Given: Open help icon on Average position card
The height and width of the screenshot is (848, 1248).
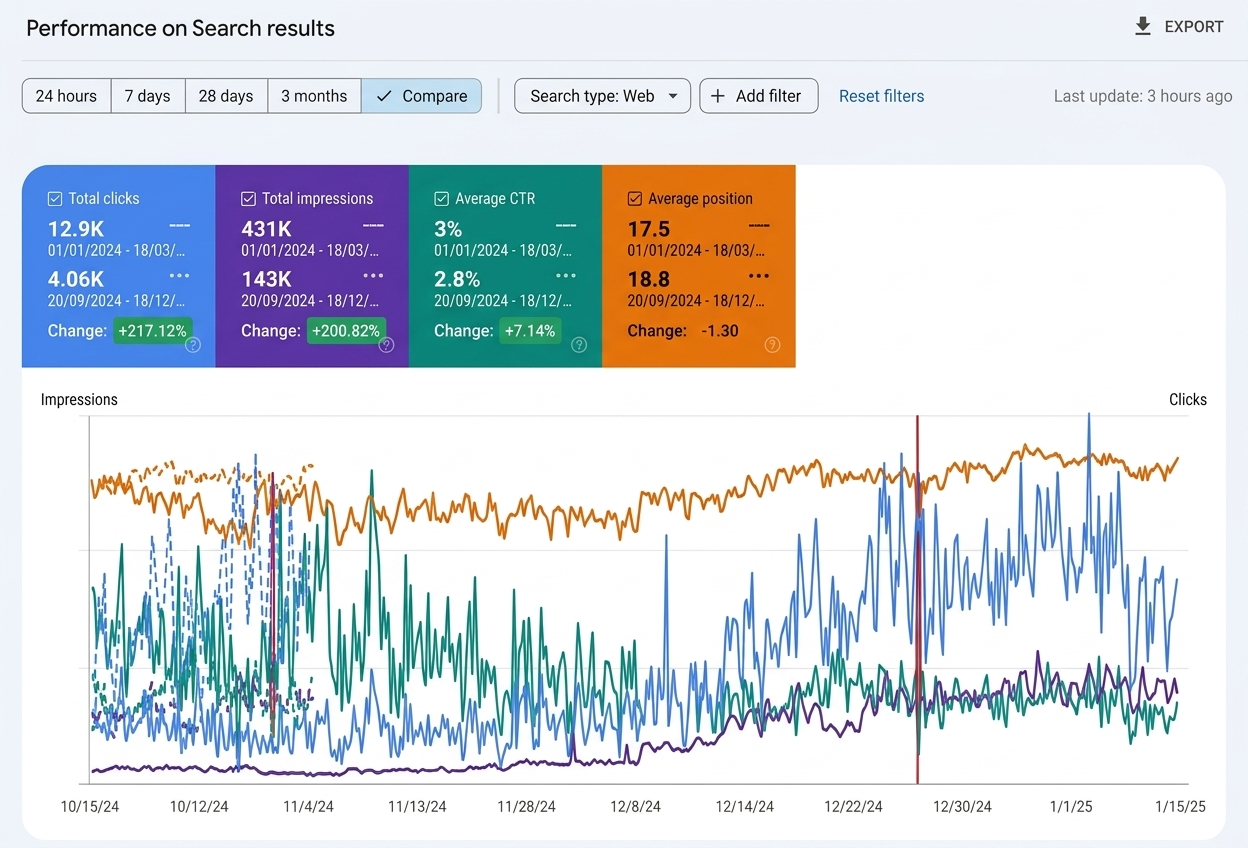Looking at the screenshot, I should tap(772, 345).
